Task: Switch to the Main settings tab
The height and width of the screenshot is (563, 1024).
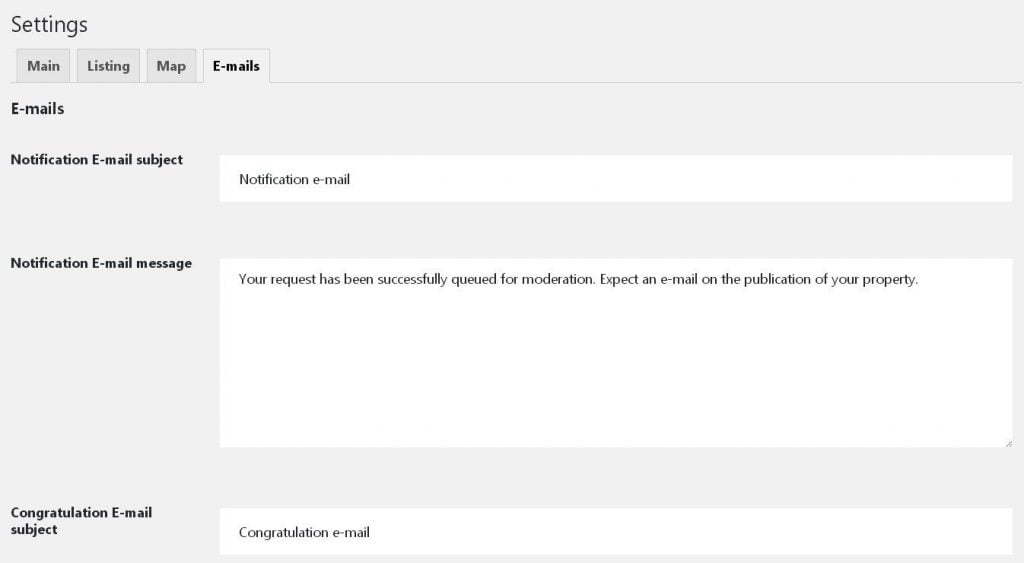Action: pos(43,66)
